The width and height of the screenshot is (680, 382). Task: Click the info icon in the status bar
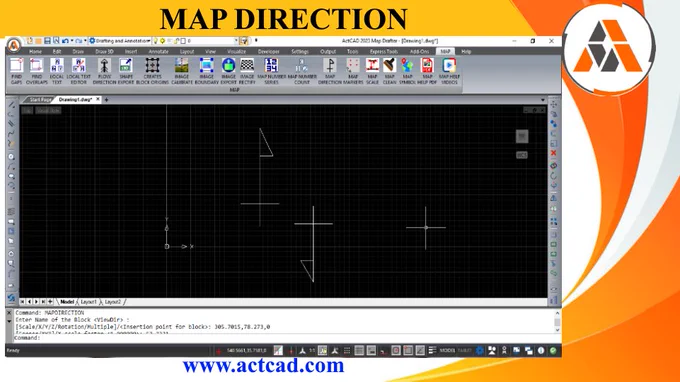click(541, 350)
